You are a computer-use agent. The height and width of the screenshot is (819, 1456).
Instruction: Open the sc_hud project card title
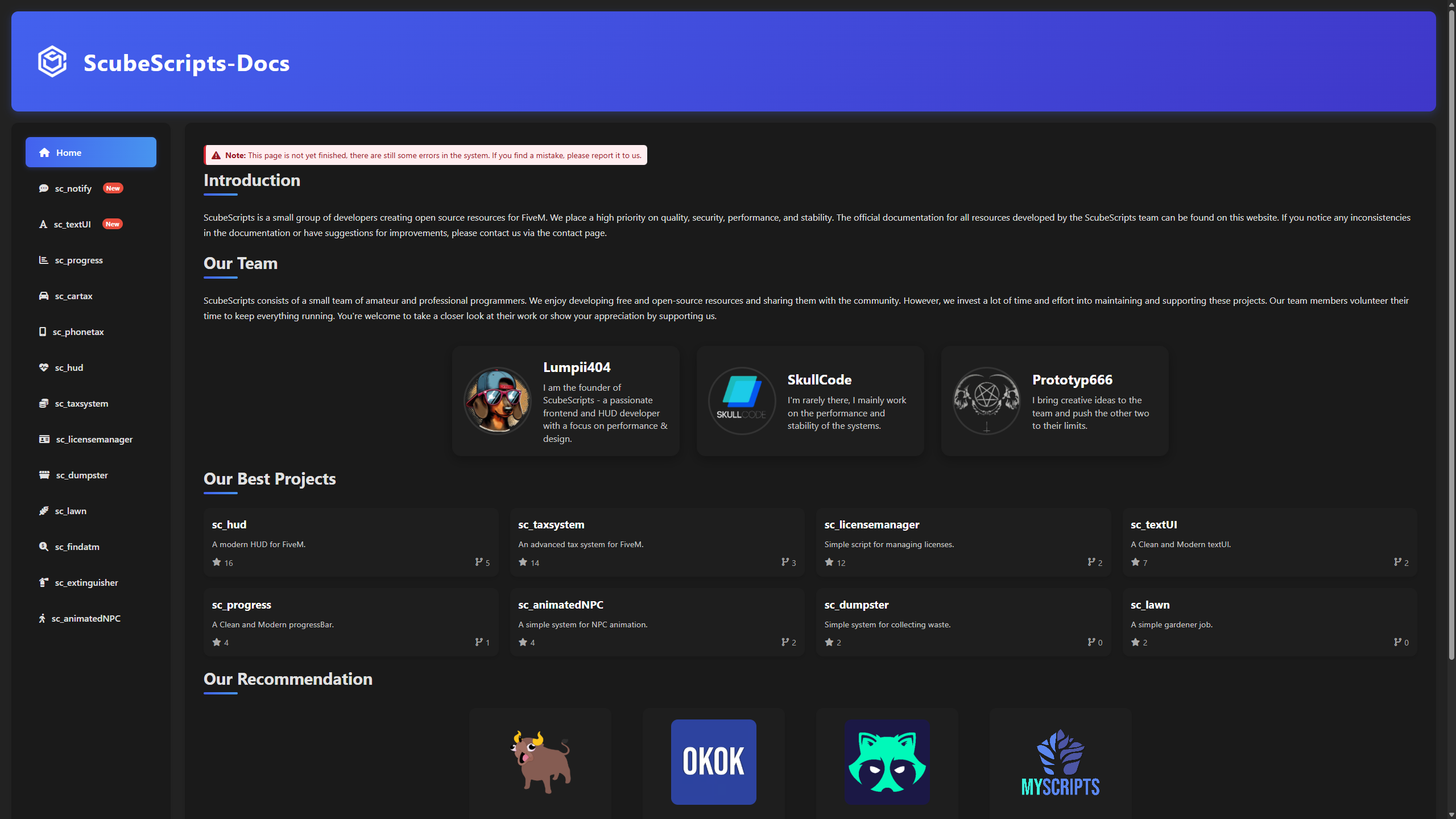pos(229,524)
